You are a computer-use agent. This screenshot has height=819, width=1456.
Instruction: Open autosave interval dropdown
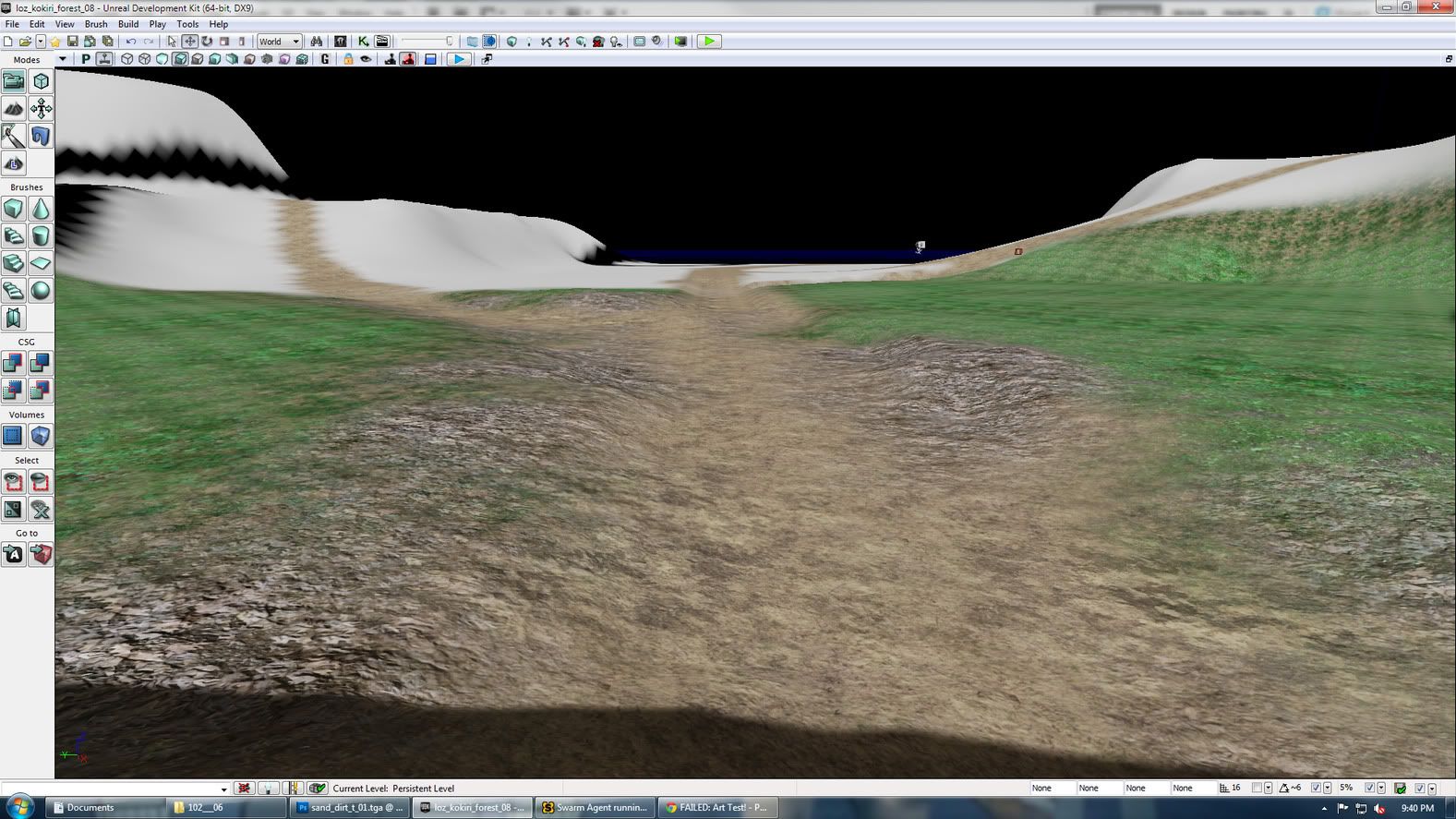tap(1431, 789)
